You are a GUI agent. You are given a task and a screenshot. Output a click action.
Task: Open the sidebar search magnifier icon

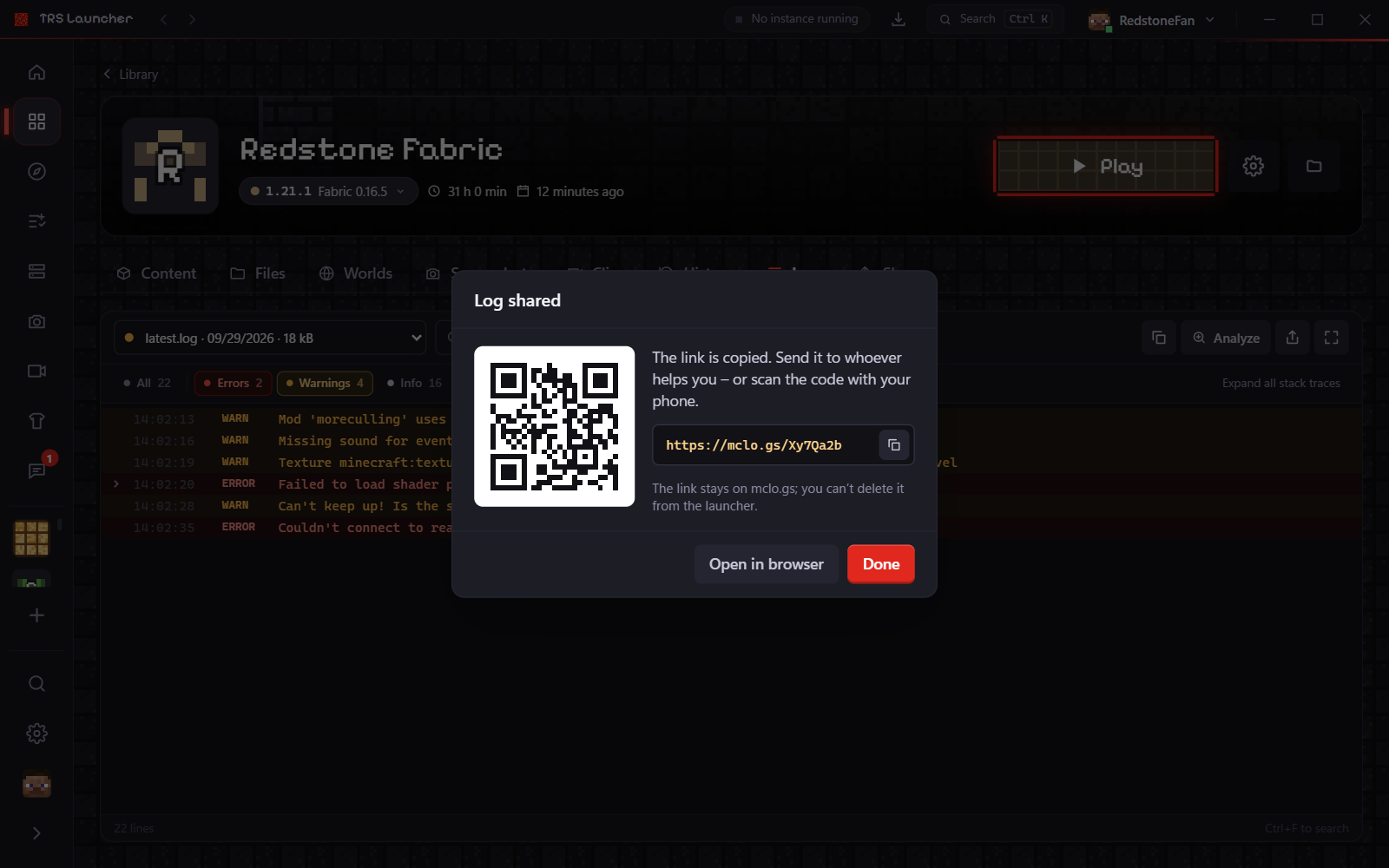(36, 684)
